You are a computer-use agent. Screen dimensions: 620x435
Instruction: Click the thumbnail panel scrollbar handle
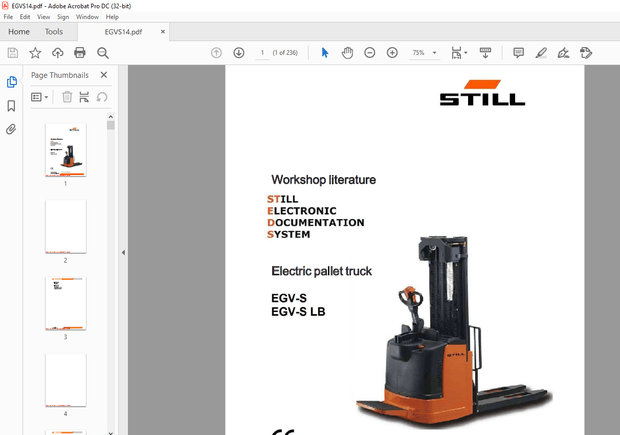111,125
